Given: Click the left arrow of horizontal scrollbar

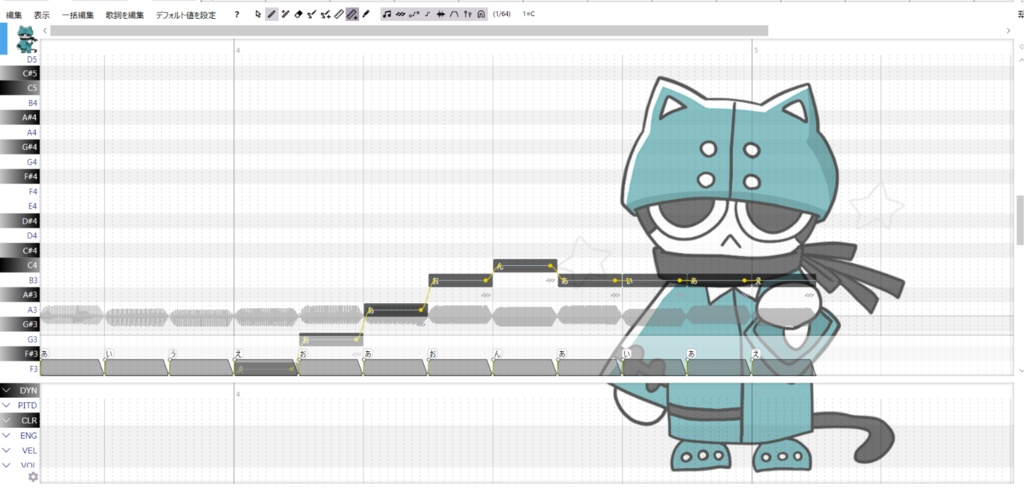Looking at the screenshot, I should pos(44,31).
